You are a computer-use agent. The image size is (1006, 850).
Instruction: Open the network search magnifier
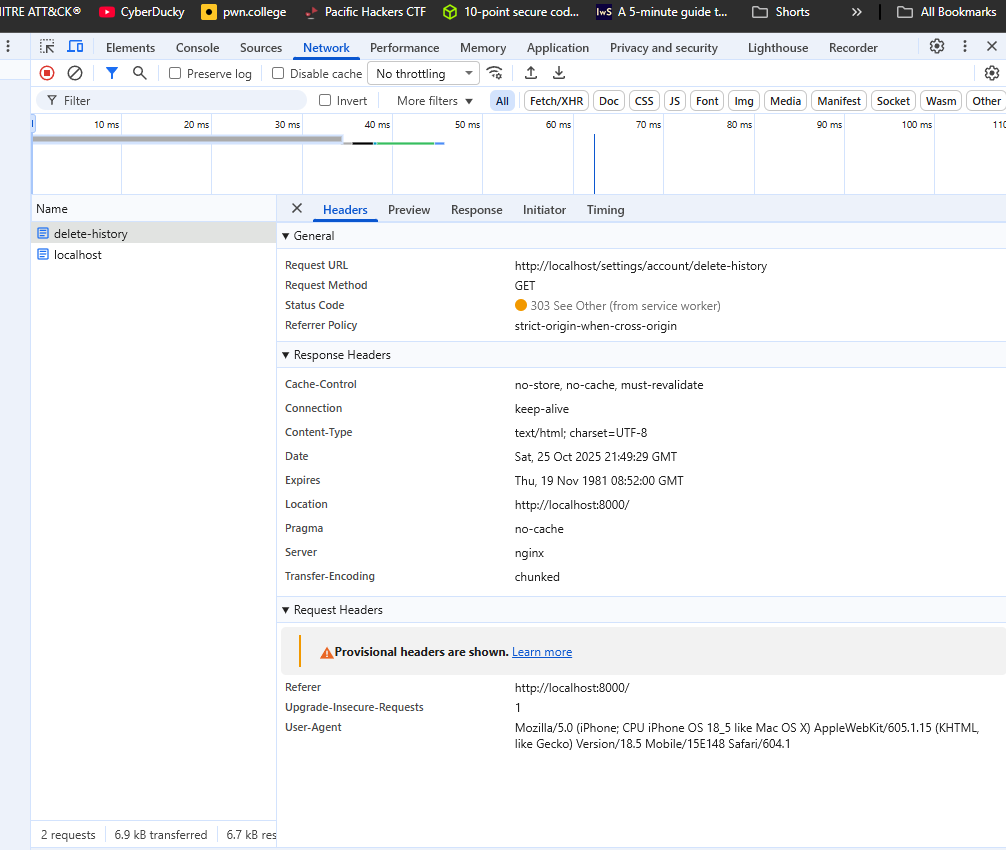click(140, 73)
